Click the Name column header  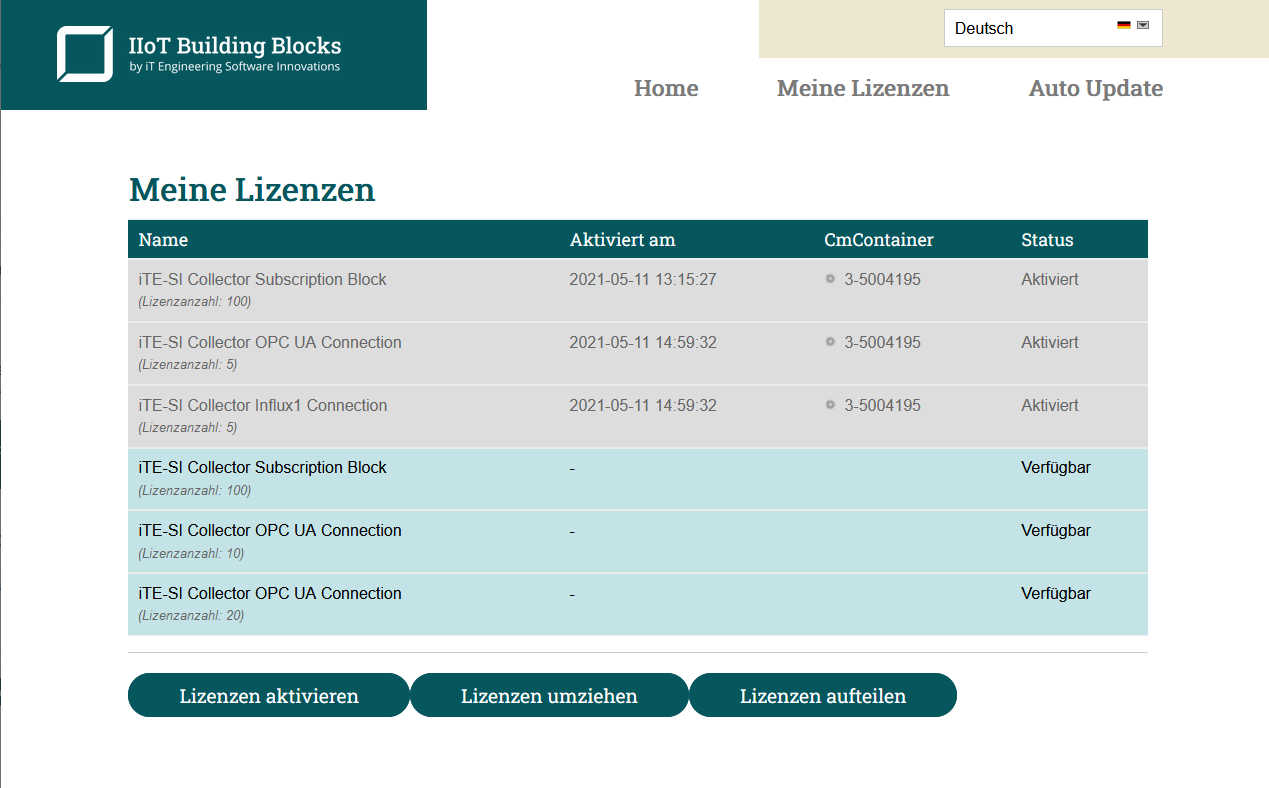[x=163, y=240]
